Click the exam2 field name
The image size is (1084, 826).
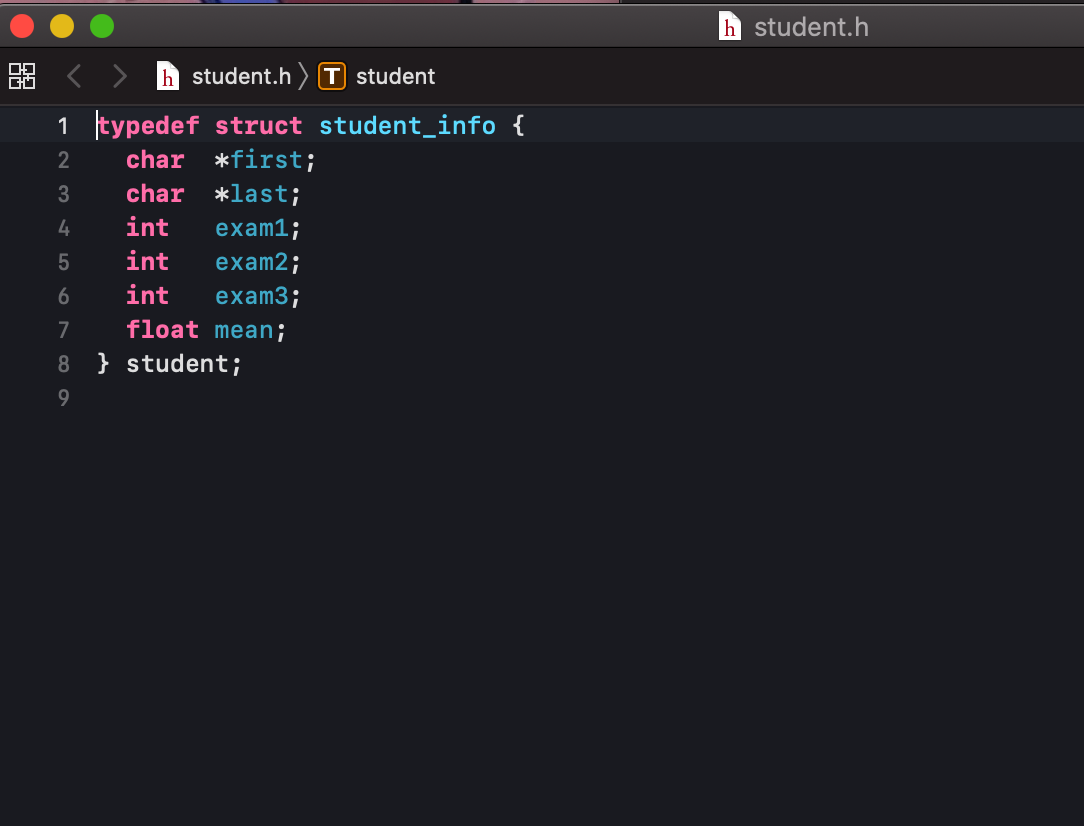tap(252, 262)
